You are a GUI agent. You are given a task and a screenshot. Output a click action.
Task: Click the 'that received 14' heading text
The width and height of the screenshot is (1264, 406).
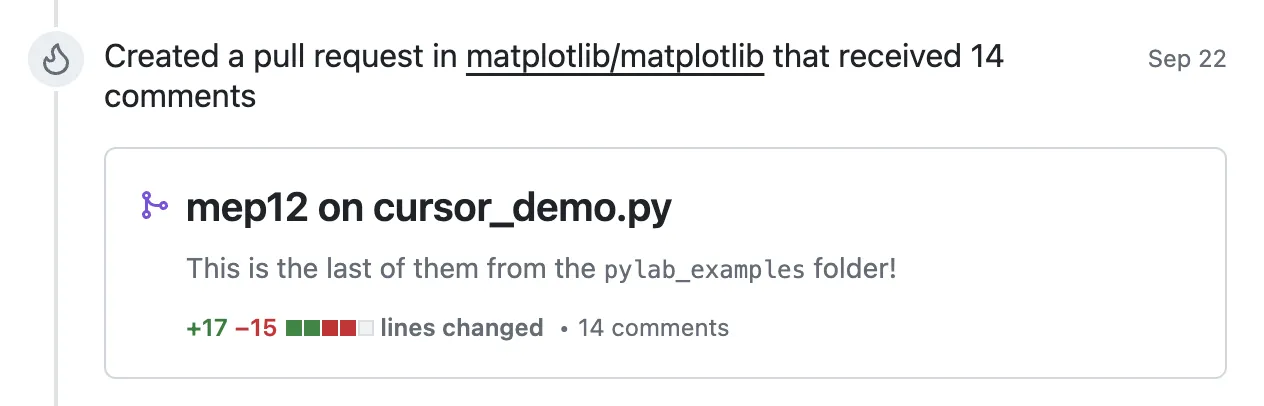(888, 58)
